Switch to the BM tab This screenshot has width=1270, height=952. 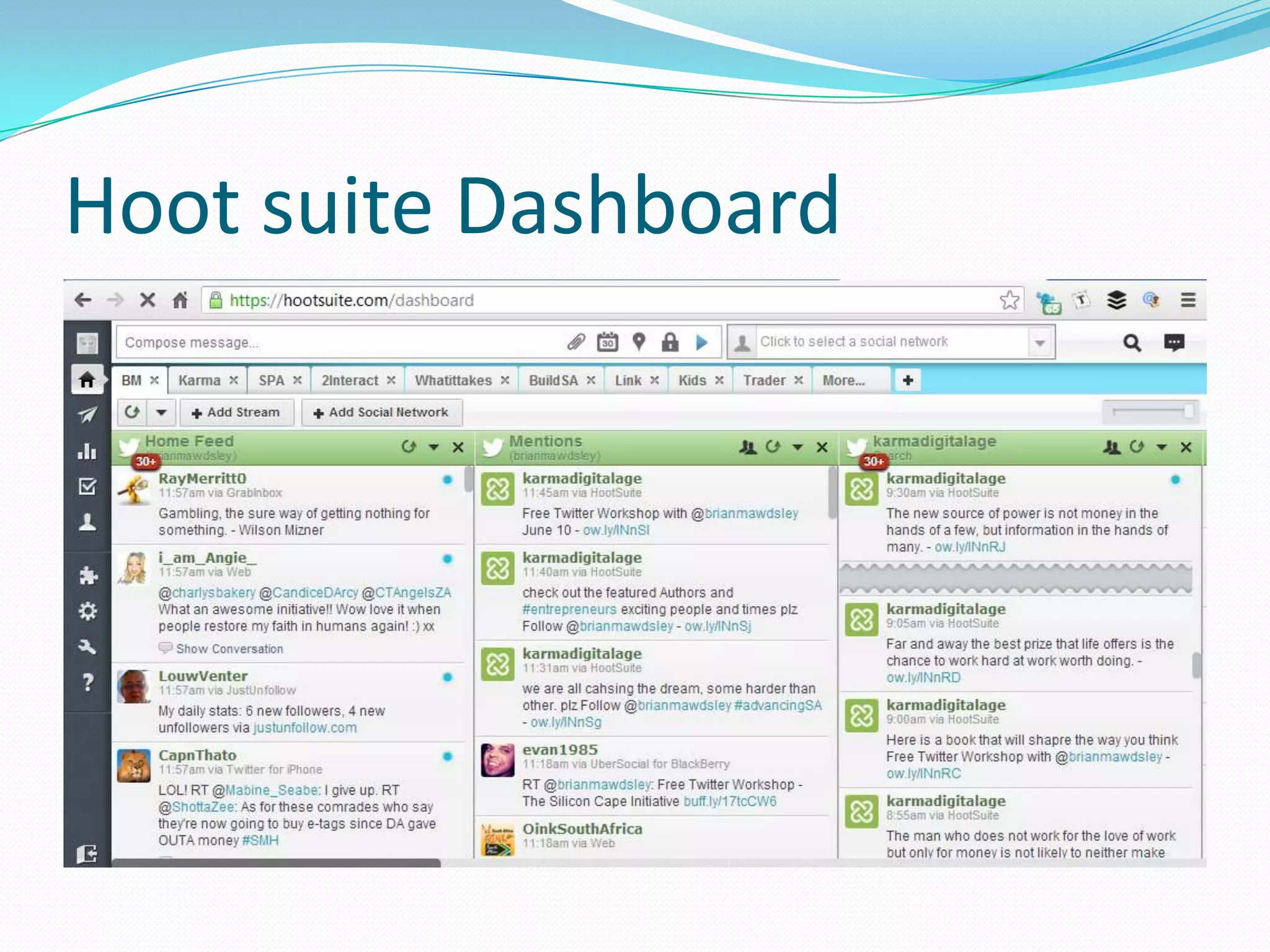pyautogui.click(x=131, y=381)
